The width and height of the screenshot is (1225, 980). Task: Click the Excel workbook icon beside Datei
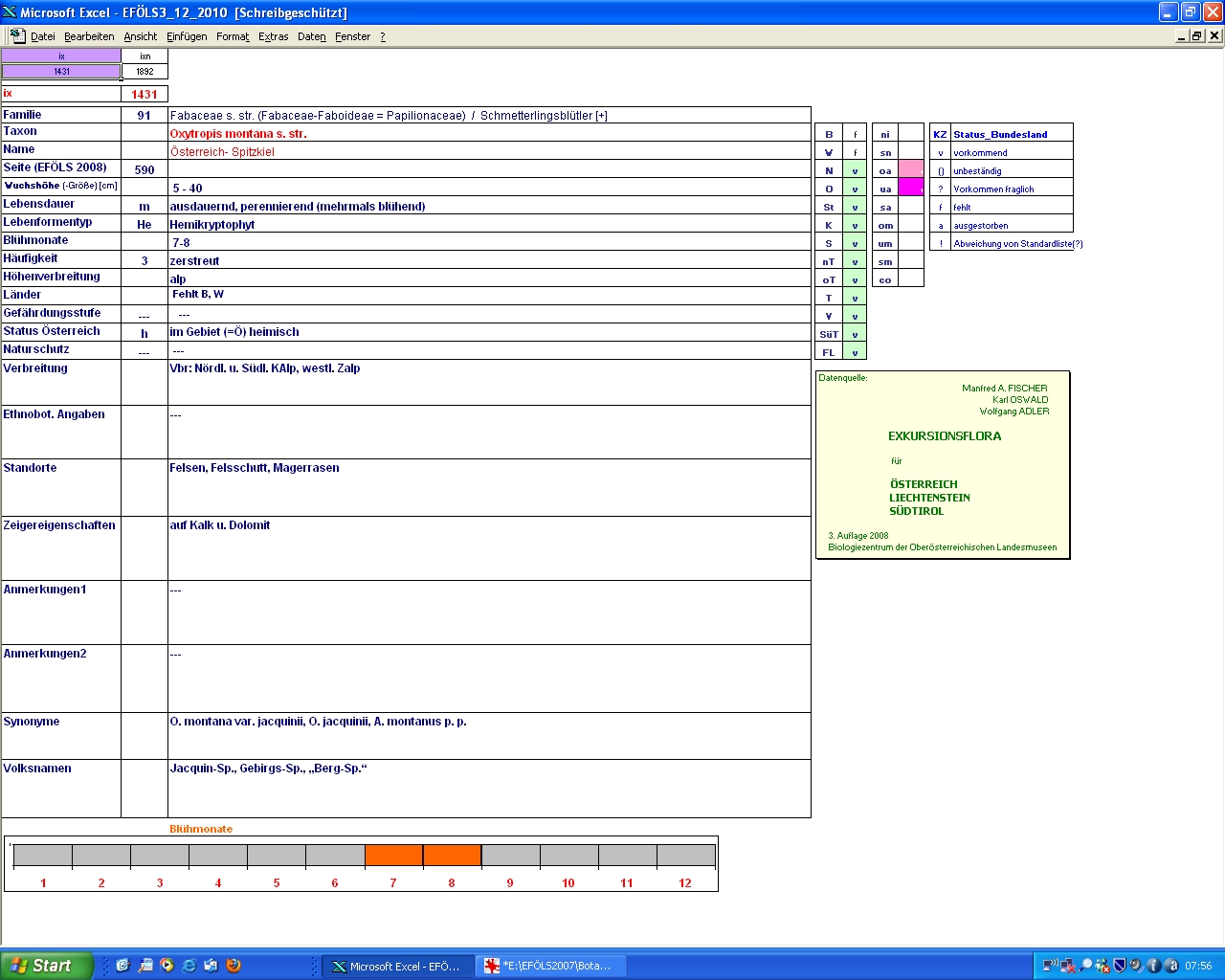coord(17,35)
